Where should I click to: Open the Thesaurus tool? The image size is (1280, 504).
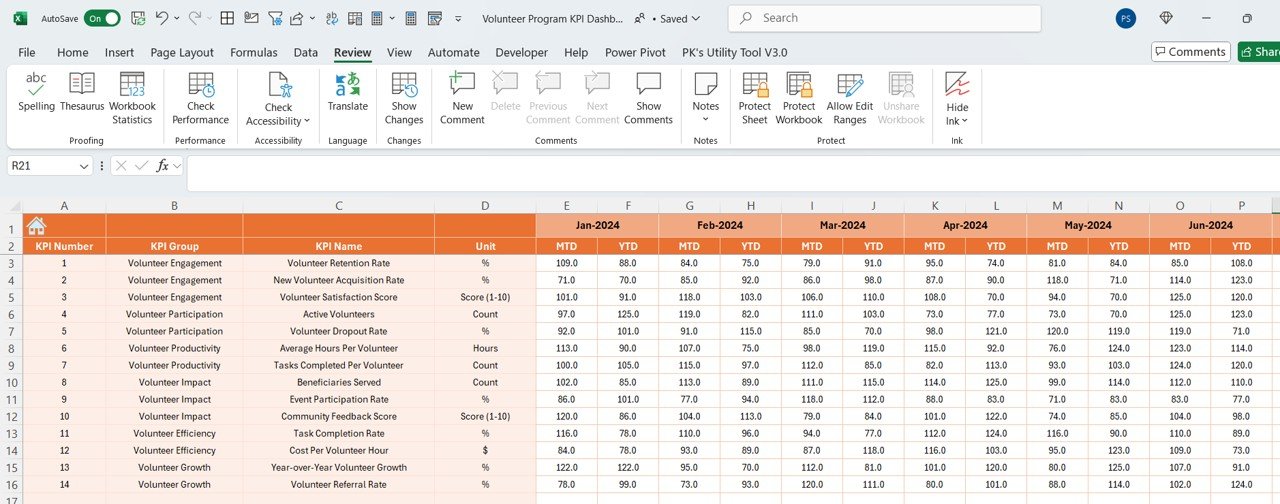tap(82, 92)
